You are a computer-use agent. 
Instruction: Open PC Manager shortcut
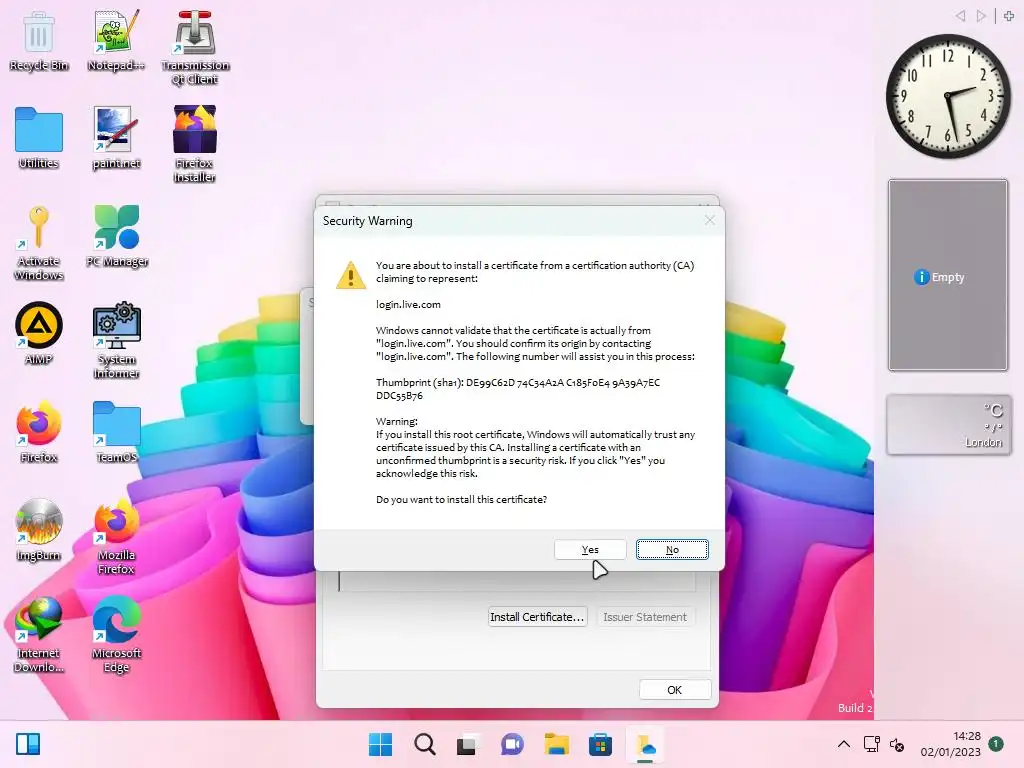point(116,236)
